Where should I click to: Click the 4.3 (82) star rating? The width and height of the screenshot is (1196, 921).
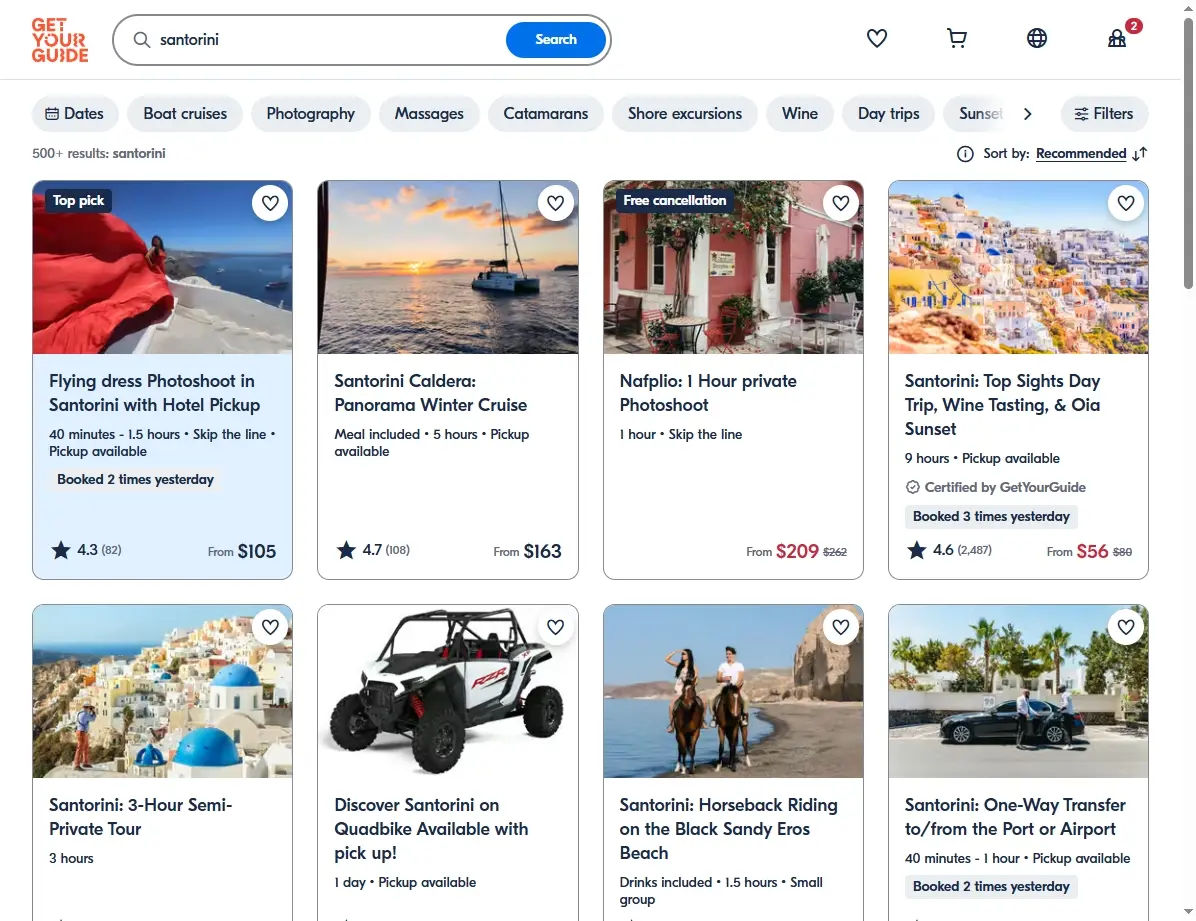coord(86,550)
